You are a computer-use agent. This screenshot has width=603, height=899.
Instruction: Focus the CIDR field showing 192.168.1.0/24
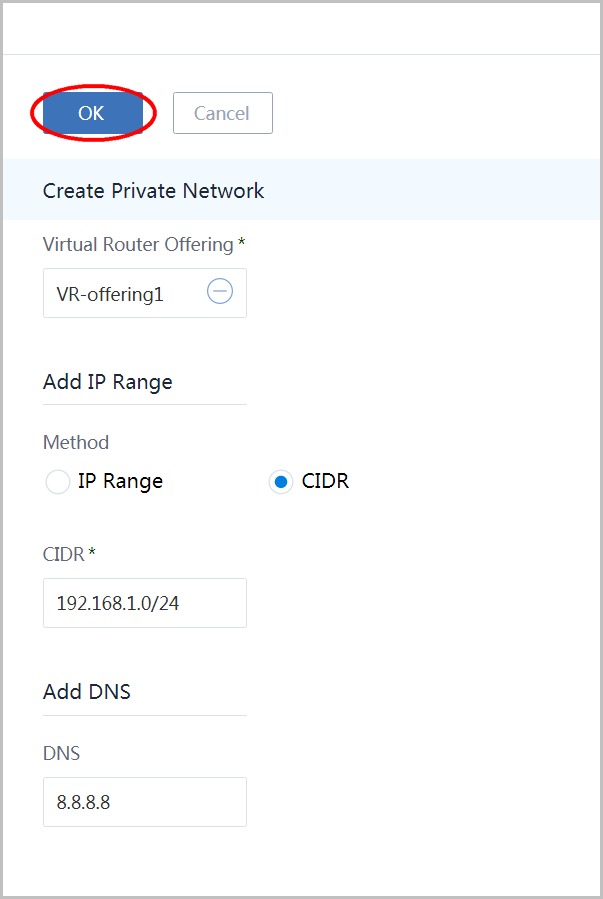point(145,603)
